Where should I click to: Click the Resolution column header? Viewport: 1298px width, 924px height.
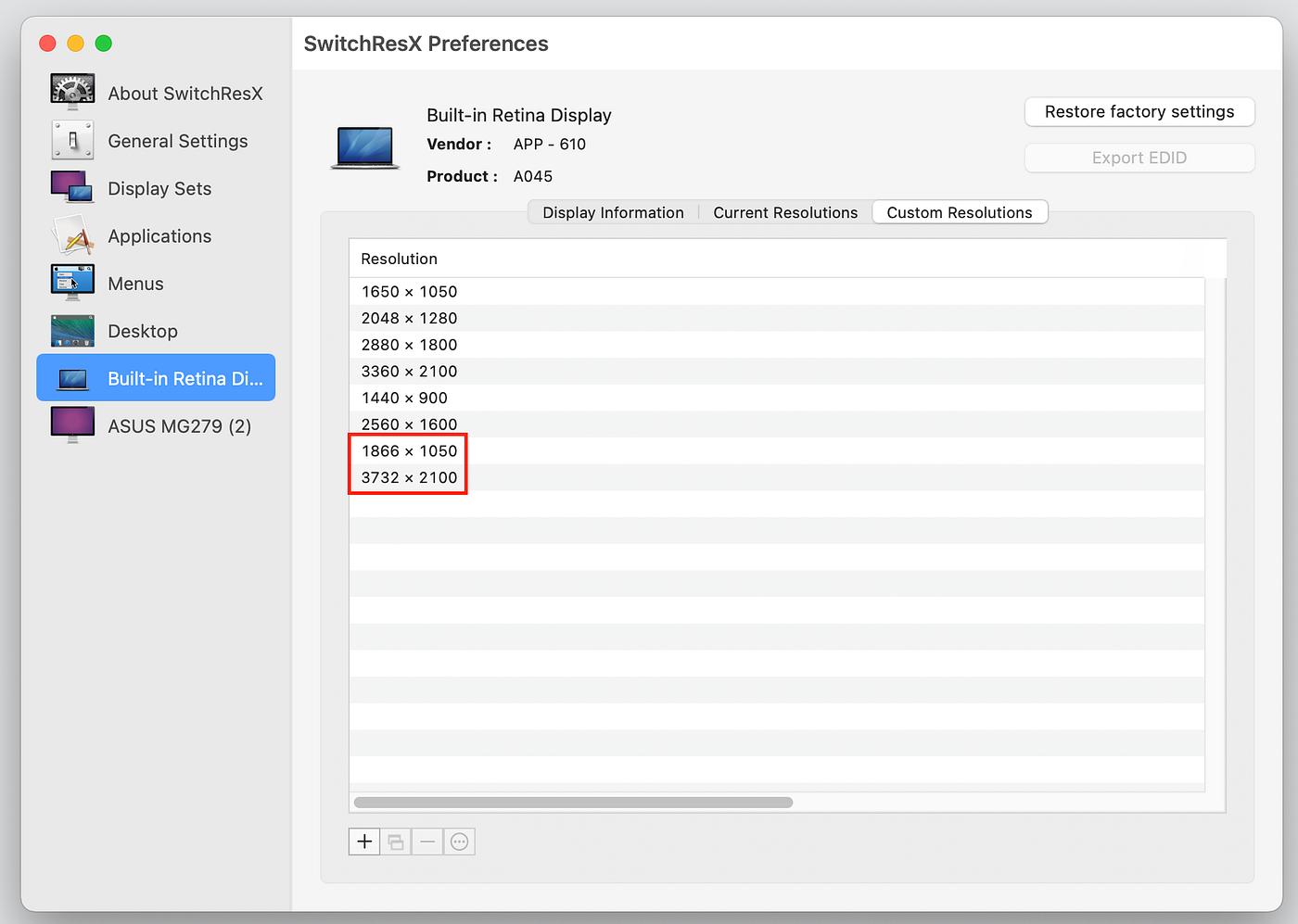(399, 259)
